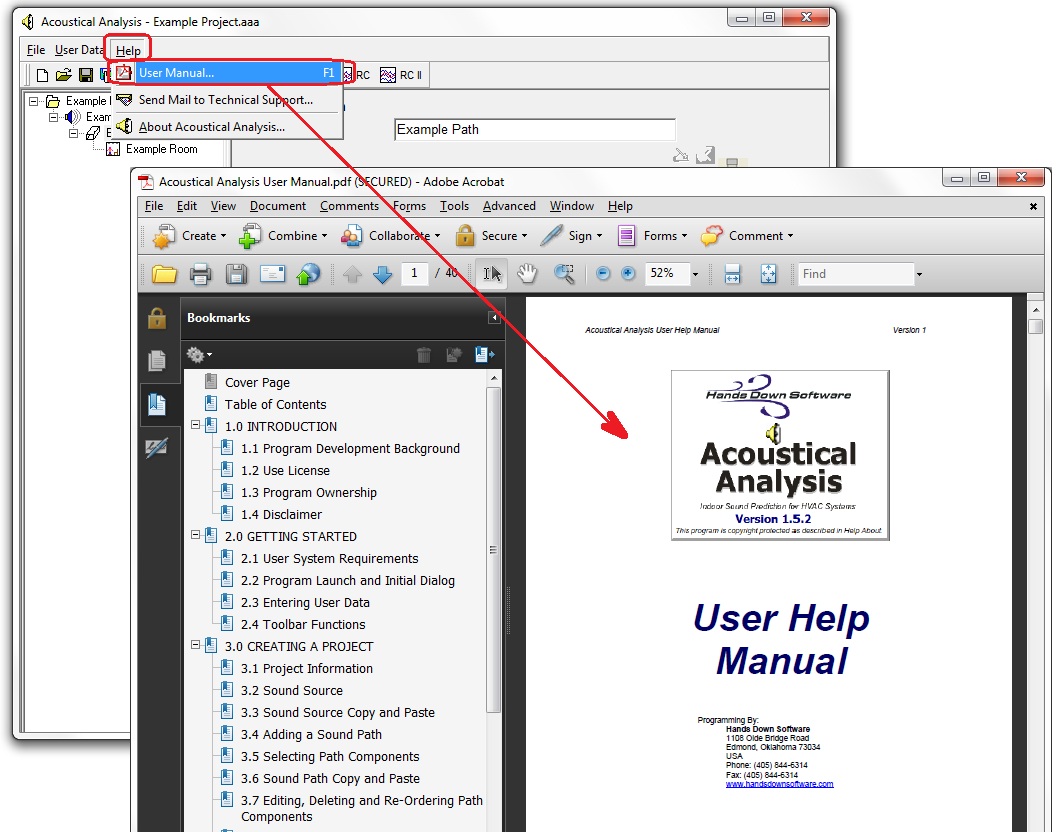Image resolution: width=1057 pixels, height=832 pixels.
Task: Select User Manual in Help menu
Action: click(x=226, y=73)
